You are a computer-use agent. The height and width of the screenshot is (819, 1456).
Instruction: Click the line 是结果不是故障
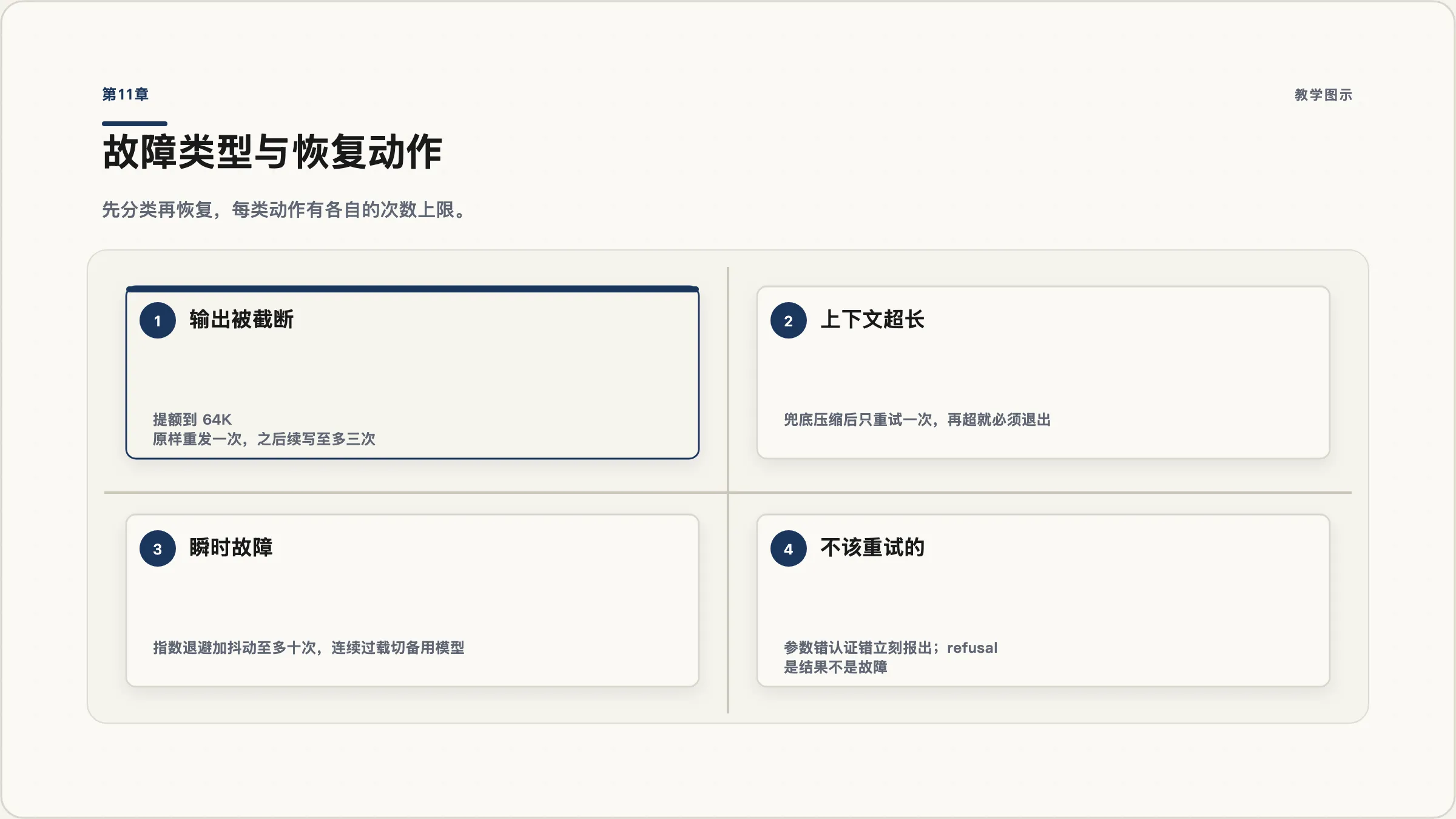835,667
